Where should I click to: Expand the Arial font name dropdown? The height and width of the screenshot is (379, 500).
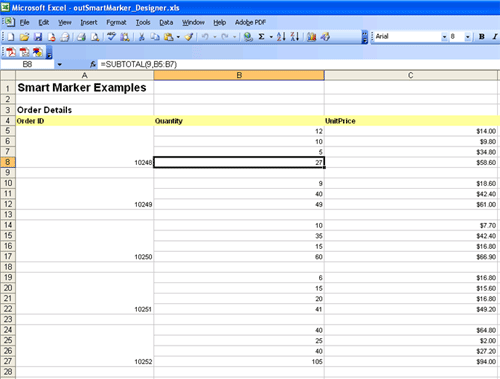pyautogui.click(x=444, y=37)
